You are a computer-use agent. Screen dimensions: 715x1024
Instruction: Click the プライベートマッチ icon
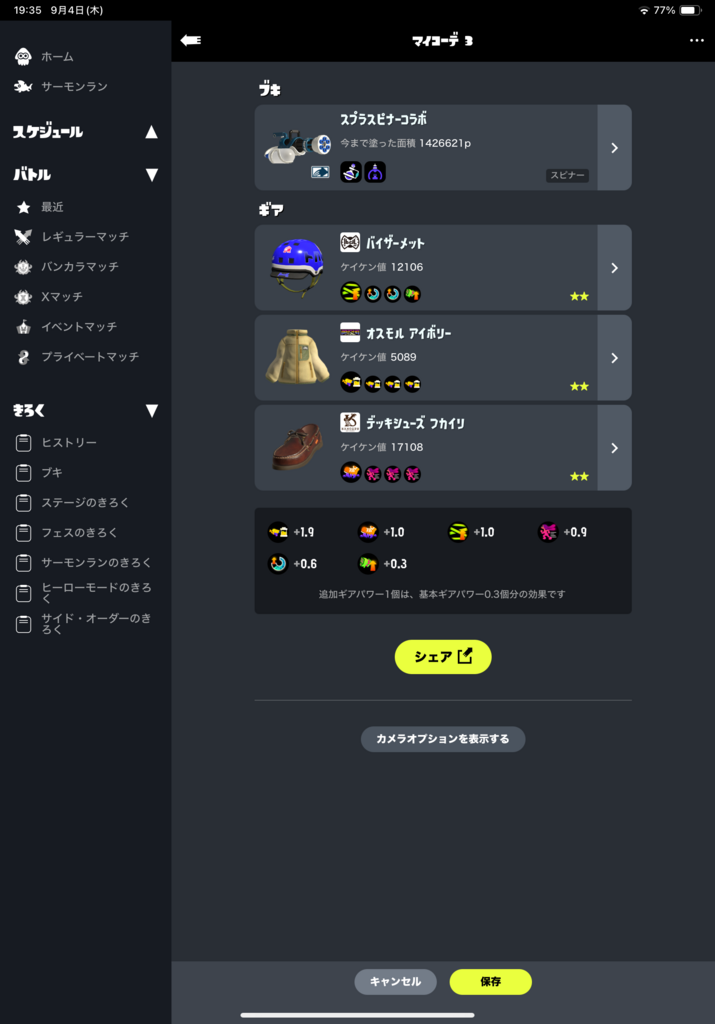tap(24, 357)
